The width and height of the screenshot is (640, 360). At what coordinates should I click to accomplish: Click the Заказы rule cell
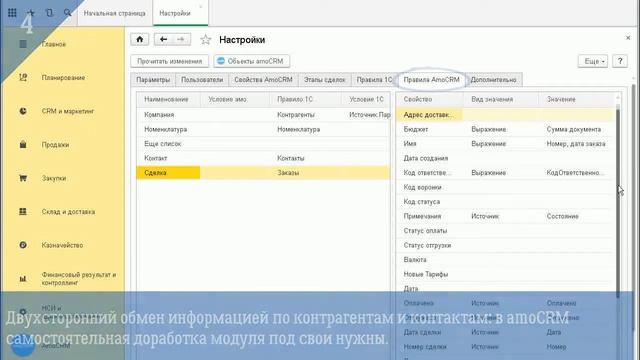pyautogui.click(x=305, y=173)
